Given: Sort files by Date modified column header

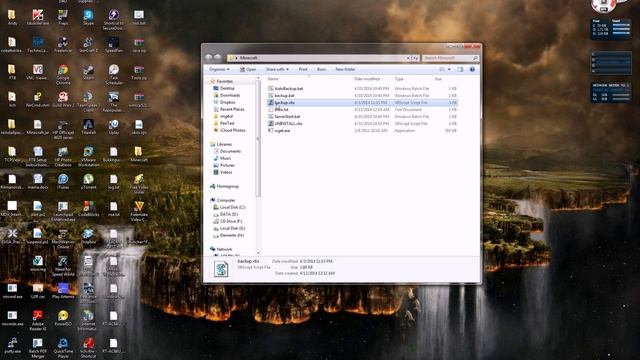Looking at the screenshot, I should click(x=367, y=79).
